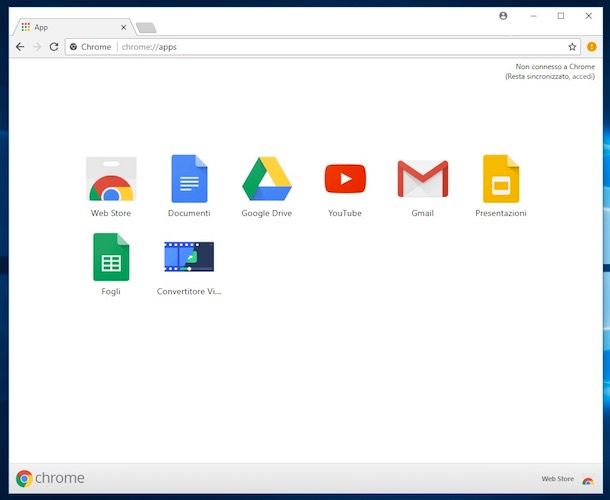The width and height of the screenshot is (610, 500).
Task: Reload the current page
Action: pos(54,47)
